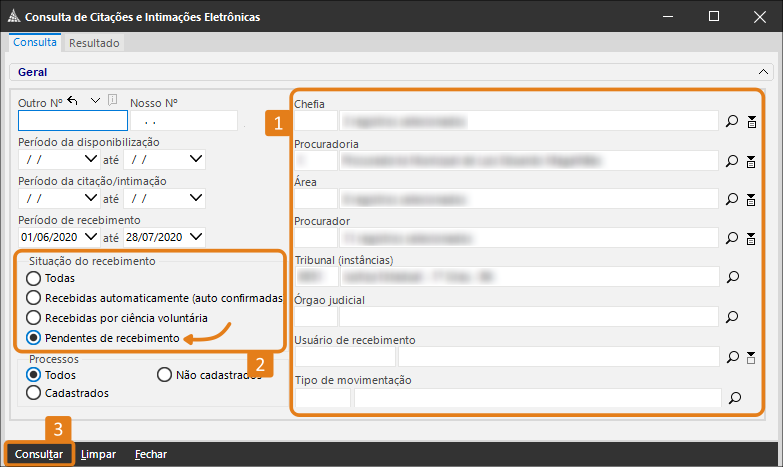The width and height of the screenshot is (783, 467).
Task: Collapse the Geral section
Action: pyautogui.click(x=764, y=72)
